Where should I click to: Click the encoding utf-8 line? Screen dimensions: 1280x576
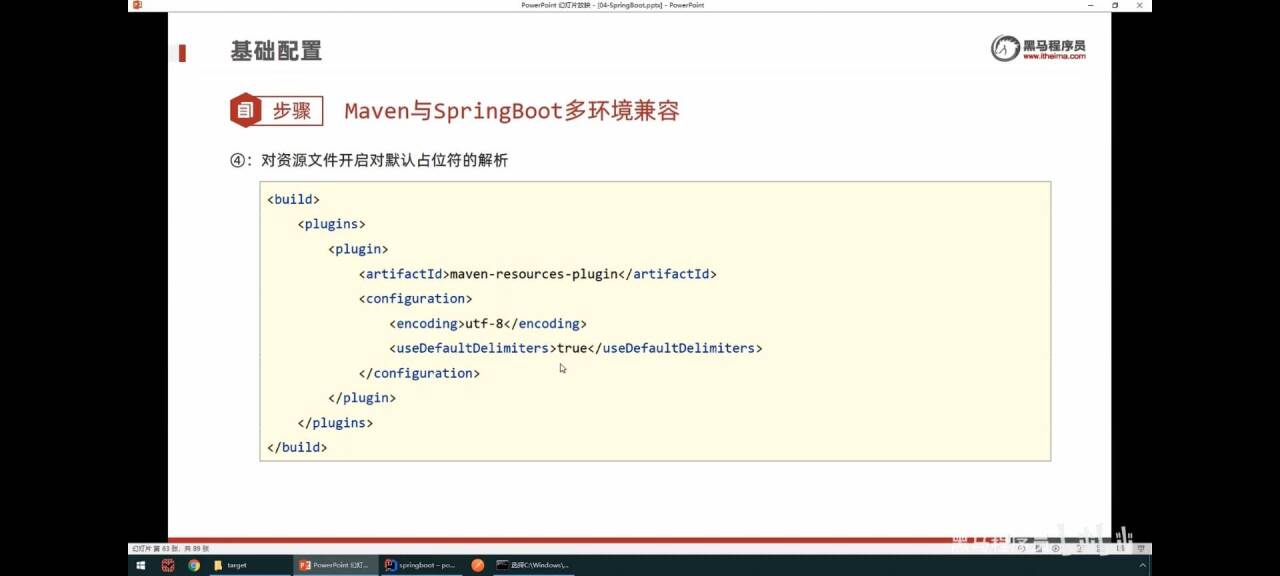487,324
